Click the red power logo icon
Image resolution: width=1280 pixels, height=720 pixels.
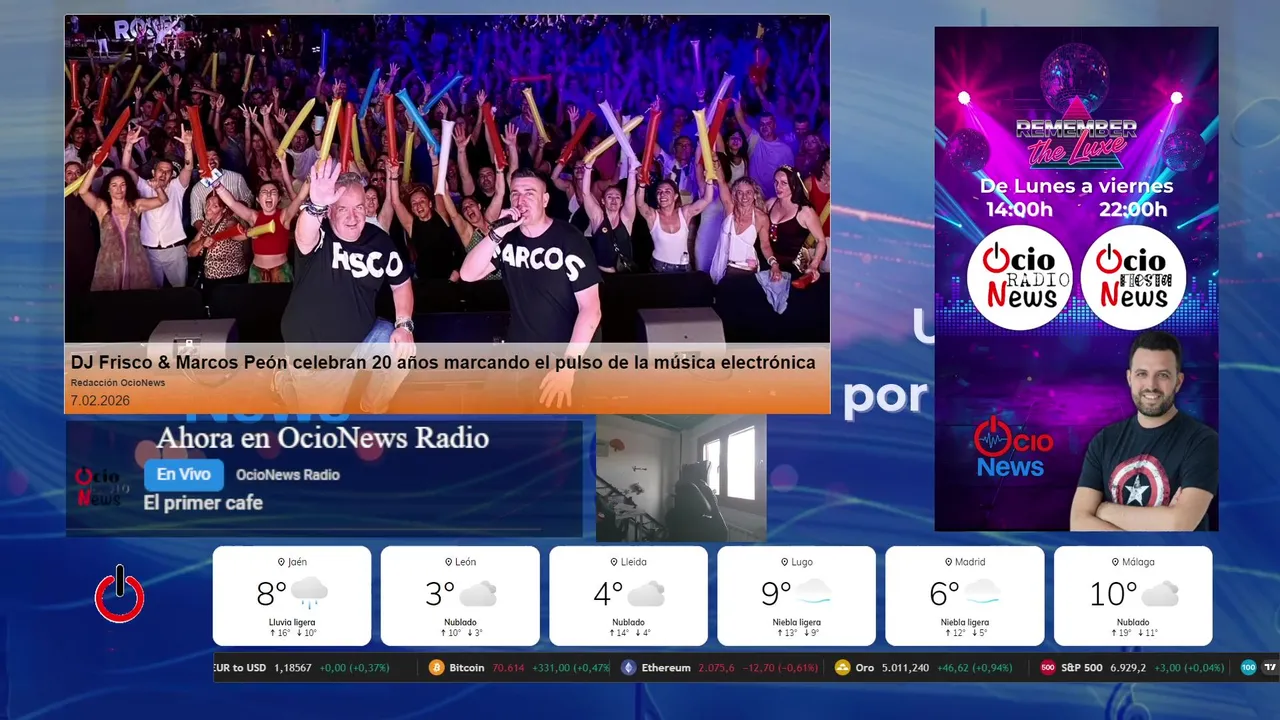click(120, 594)
